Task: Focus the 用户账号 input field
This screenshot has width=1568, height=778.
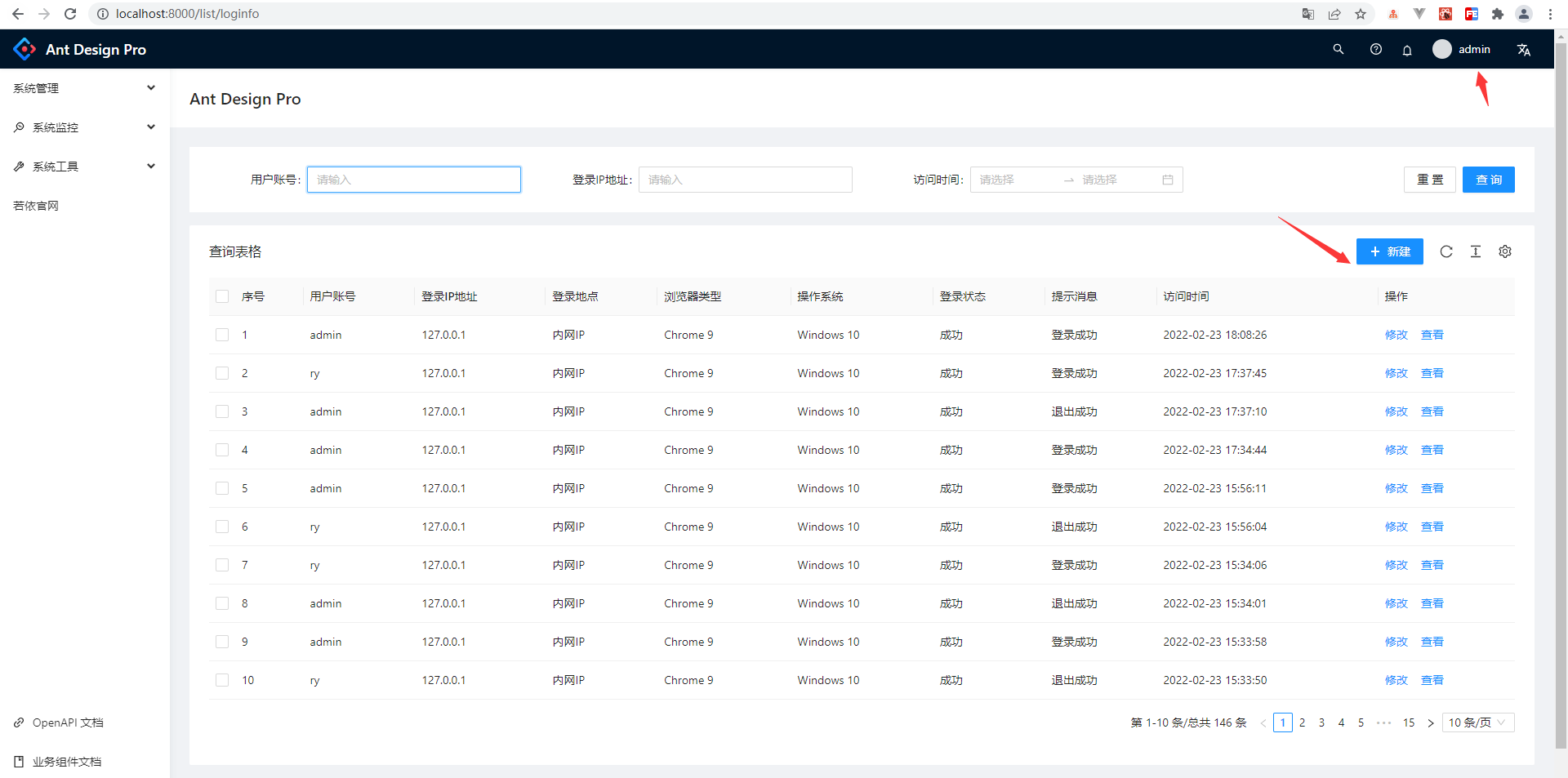Action: (x=414, y=180)
